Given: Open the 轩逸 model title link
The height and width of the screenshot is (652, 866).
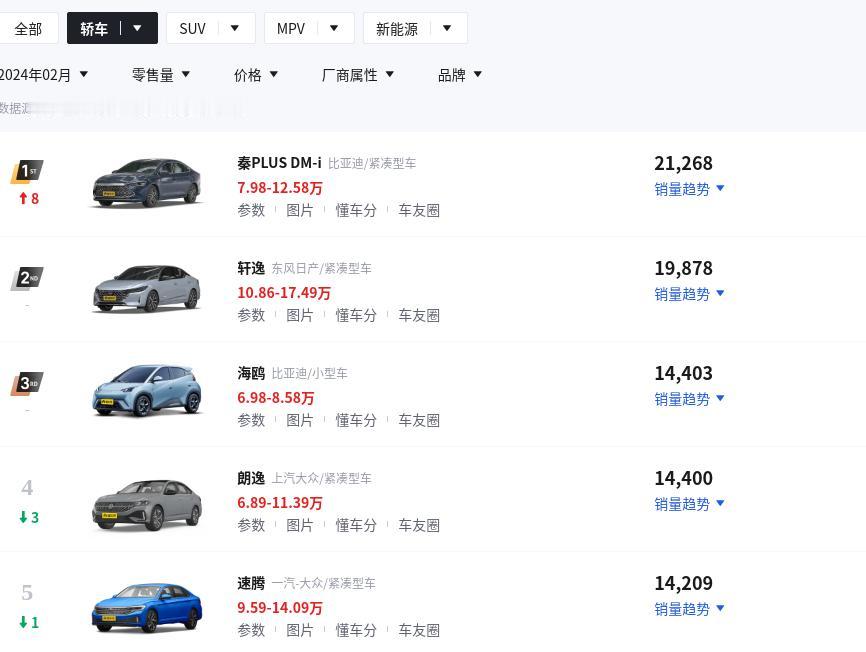Looking at the screenshot, I should tap(251, 268).
